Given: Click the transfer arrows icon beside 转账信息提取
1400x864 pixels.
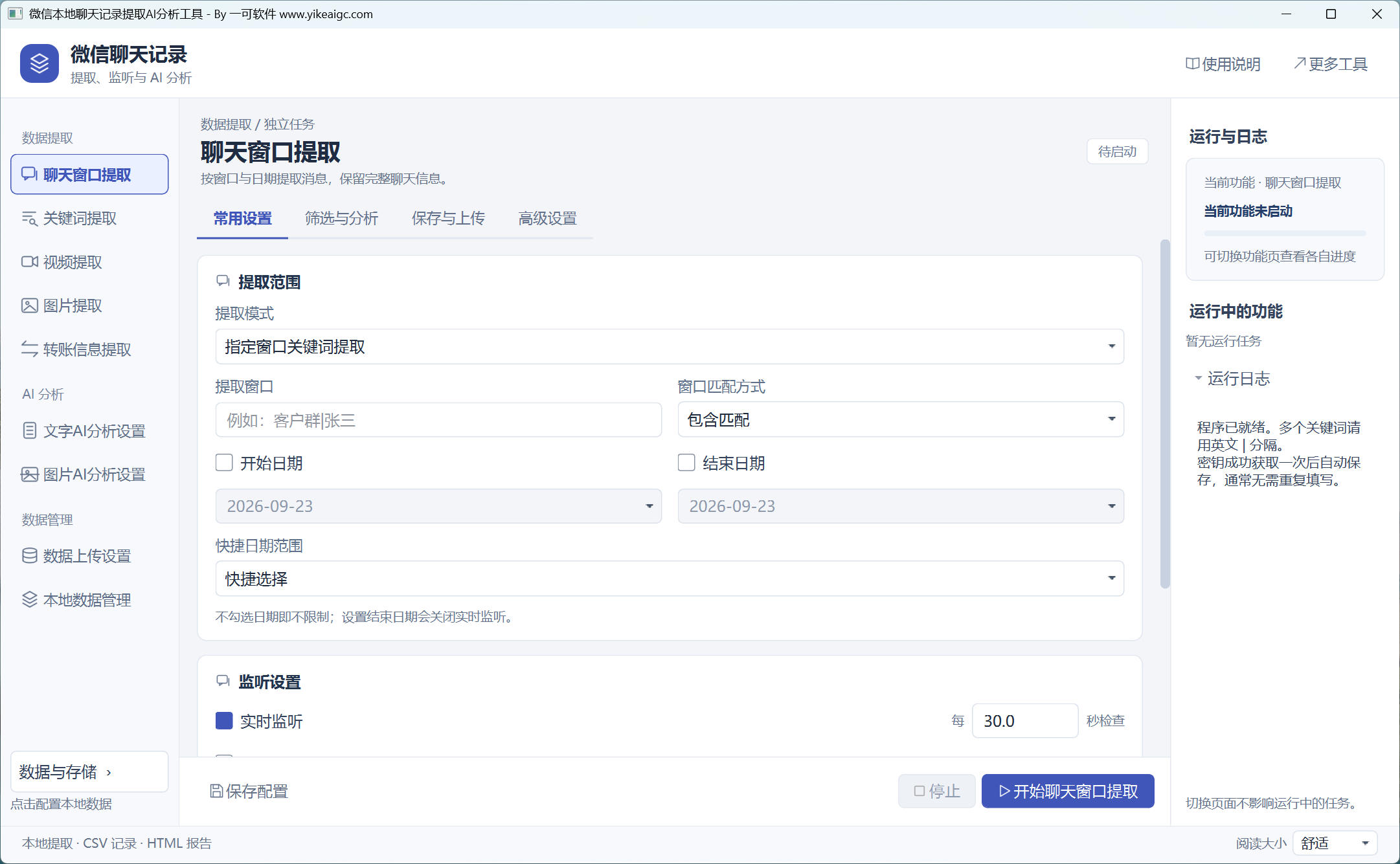Looking at the screenshot, I should click(x=29, y=349).
